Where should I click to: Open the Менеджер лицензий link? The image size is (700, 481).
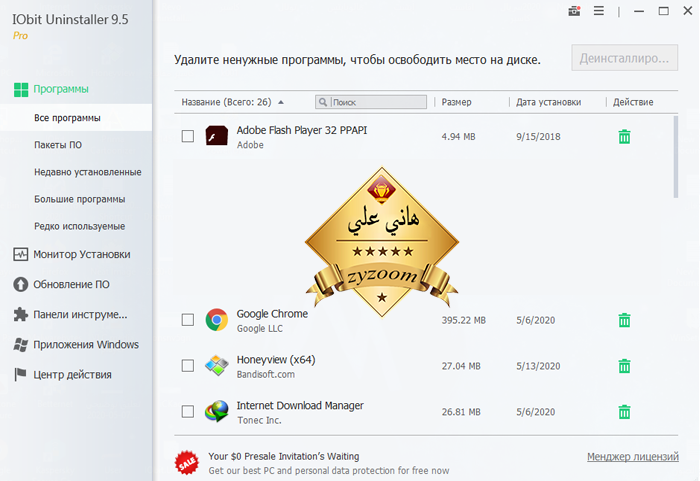[633, 457]
